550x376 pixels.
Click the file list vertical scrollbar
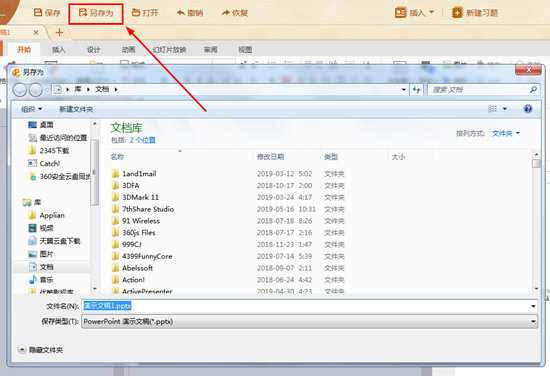coord(536,221)
